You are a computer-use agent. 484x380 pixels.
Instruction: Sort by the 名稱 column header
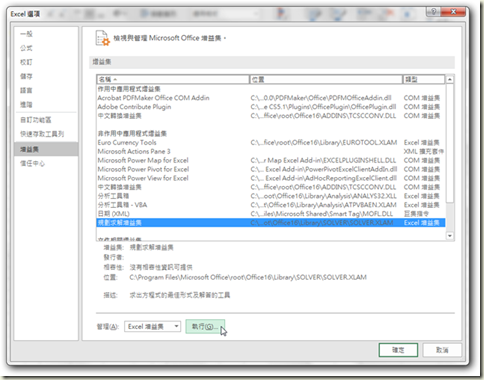point(173,79)
